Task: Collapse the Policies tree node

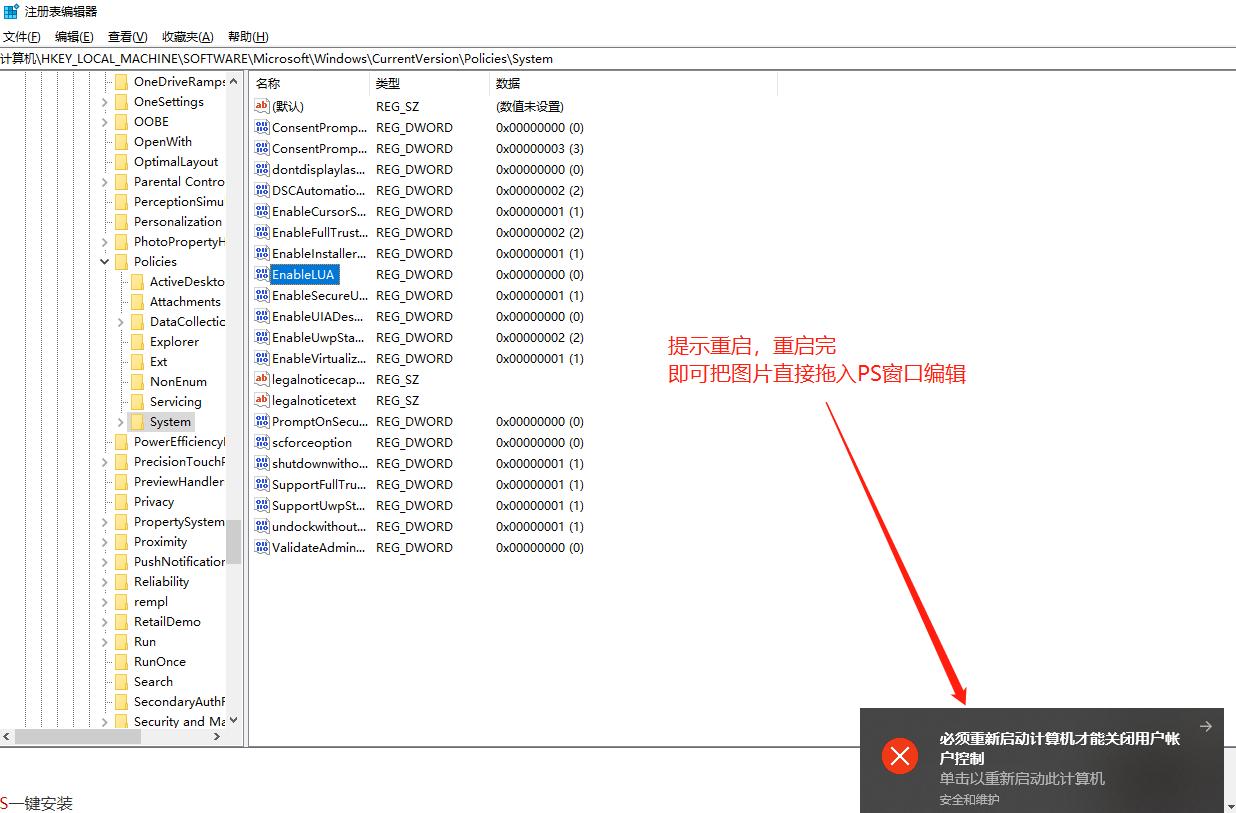Action: point(105,262)
